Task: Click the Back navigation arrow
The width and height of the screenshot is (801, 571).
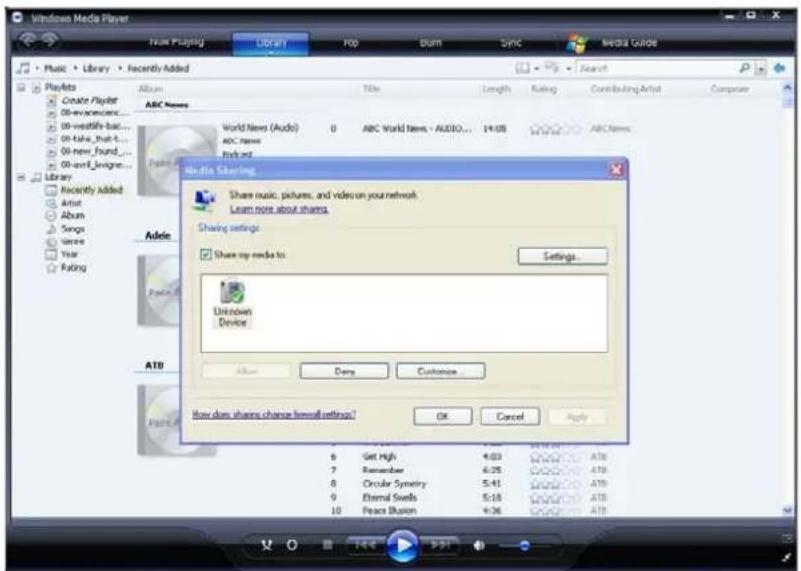Action: (x=28, y=39)
